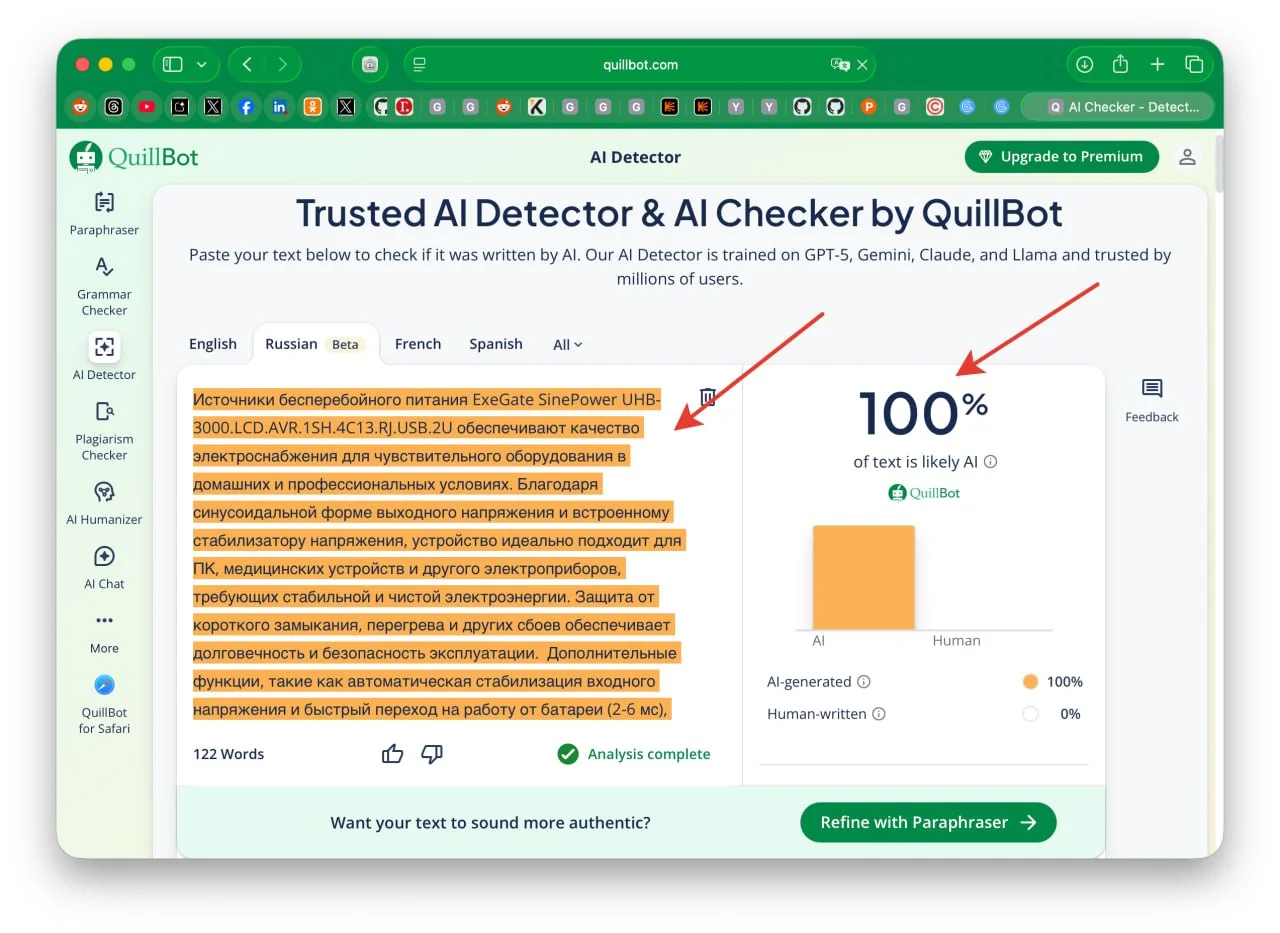Show More tools in the sidebar
The image size is (1280, 933).
[x=104, y=622]
